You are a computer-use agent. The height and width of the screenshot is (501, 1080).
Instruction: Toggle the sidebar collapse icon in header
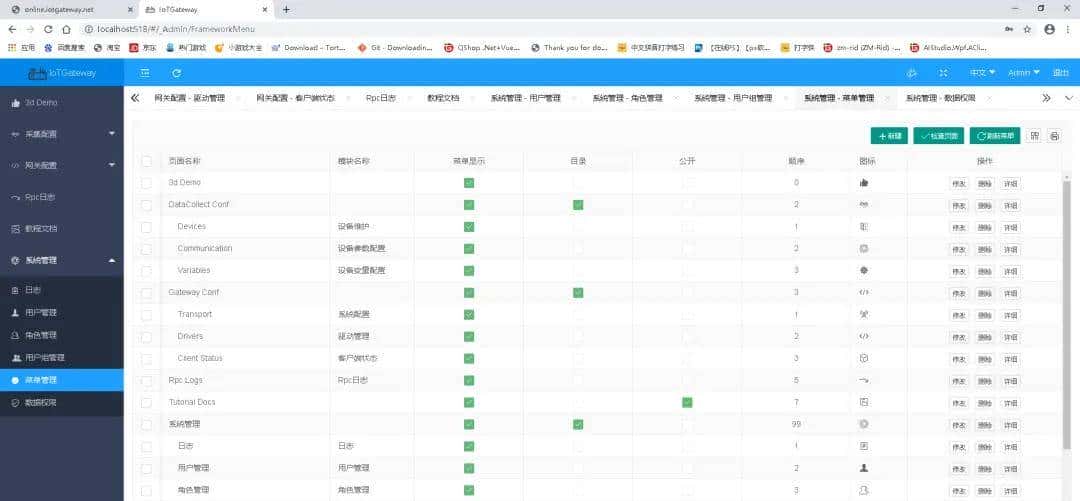coord(145,72)
